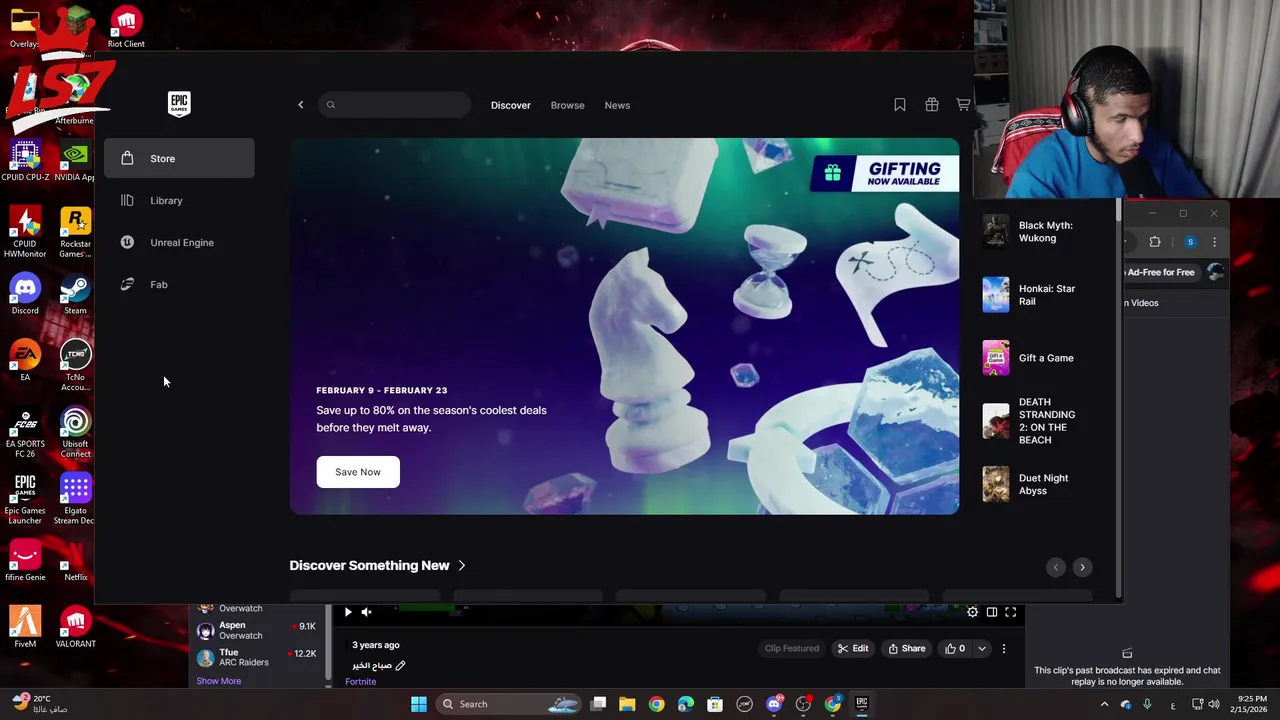Viewport: 1280px width, 720px height.
Task: Open NVIDIA App desktop shortcut
Action: [x=75, y=161]
